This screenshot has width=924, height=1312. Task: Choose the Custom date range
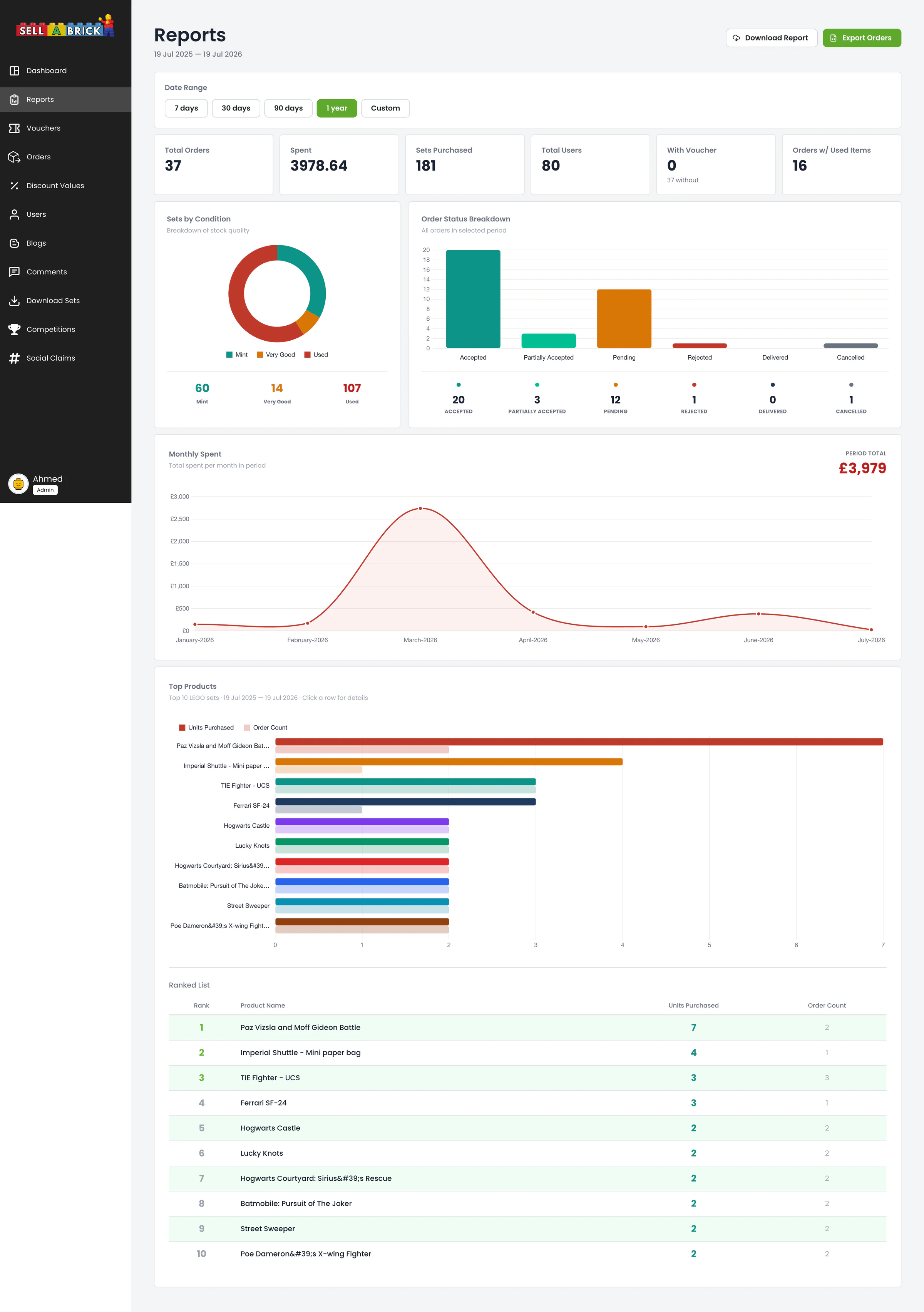click(386, 108)
